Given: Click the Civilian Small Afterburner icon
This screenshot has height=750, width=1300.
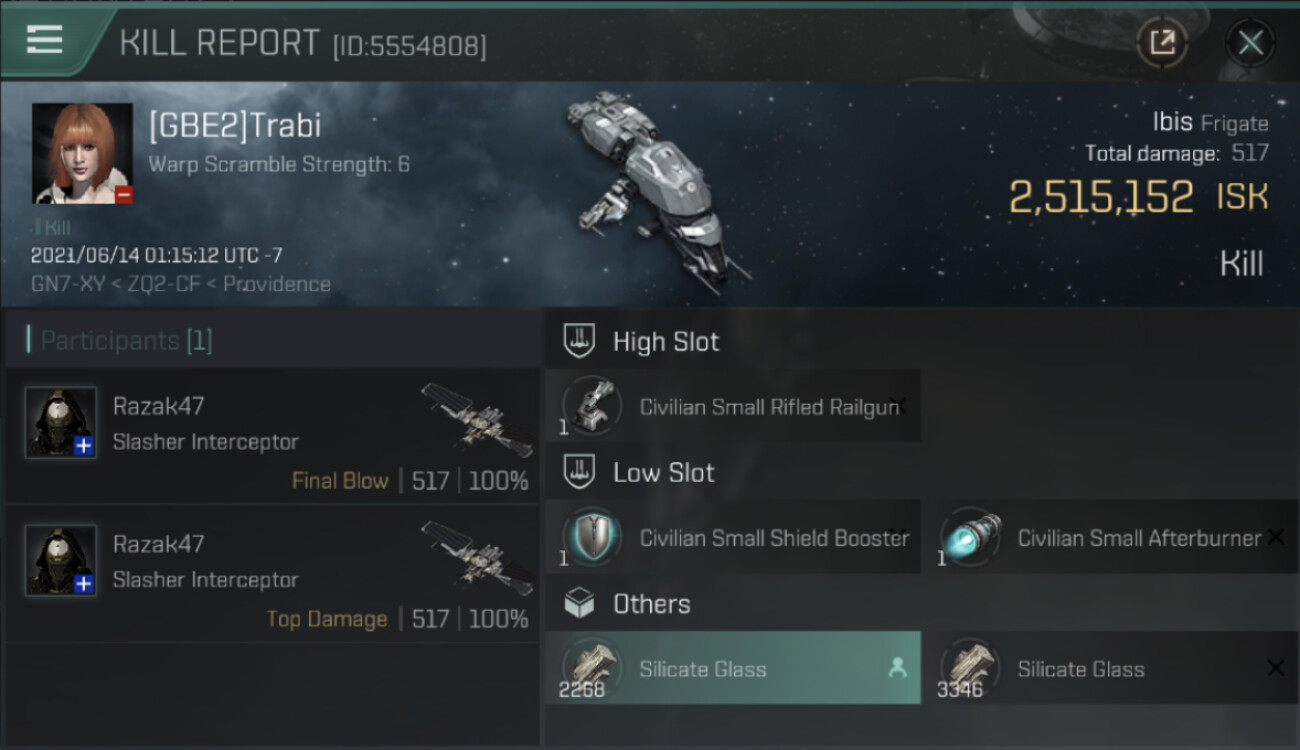Looking at the screenshot, I should (969, 537).
